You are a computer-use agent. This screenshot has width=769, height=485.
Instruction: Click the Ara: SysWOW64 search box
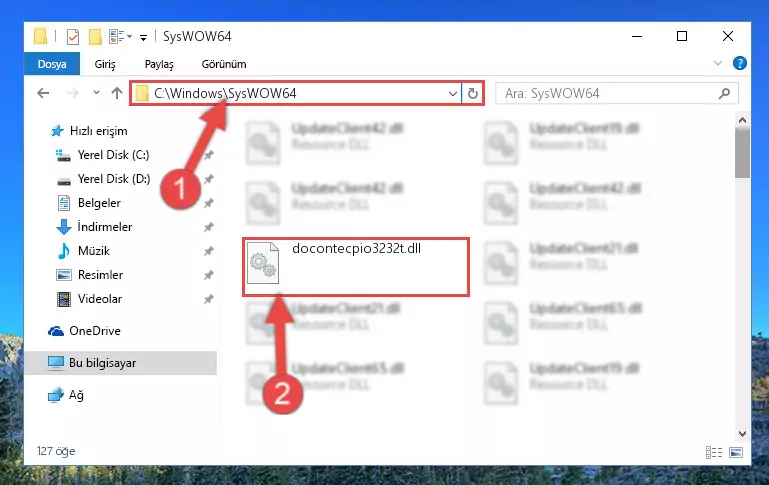(616, 93)
